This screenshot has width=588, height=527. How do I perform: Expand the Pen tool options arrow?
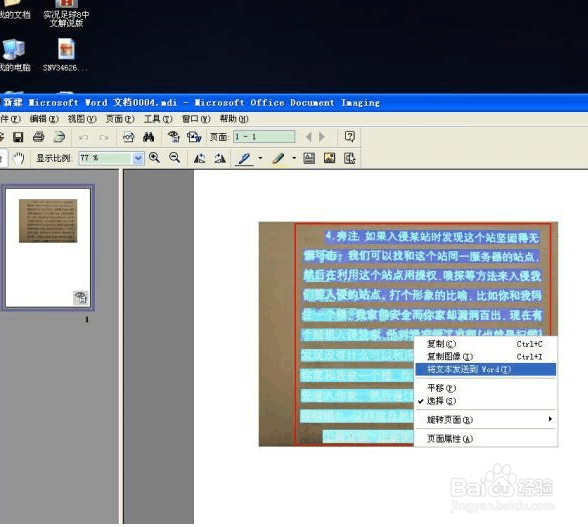[260, 158]
